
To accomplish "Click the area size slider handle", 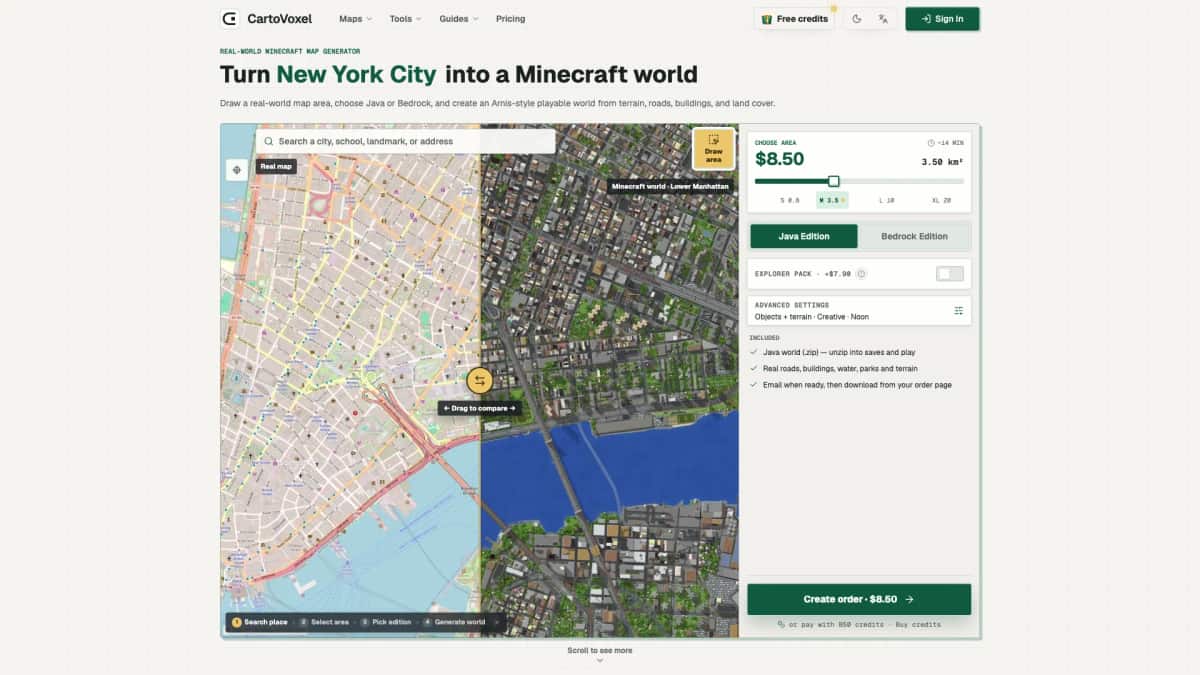I will click(x=834, y=181).
